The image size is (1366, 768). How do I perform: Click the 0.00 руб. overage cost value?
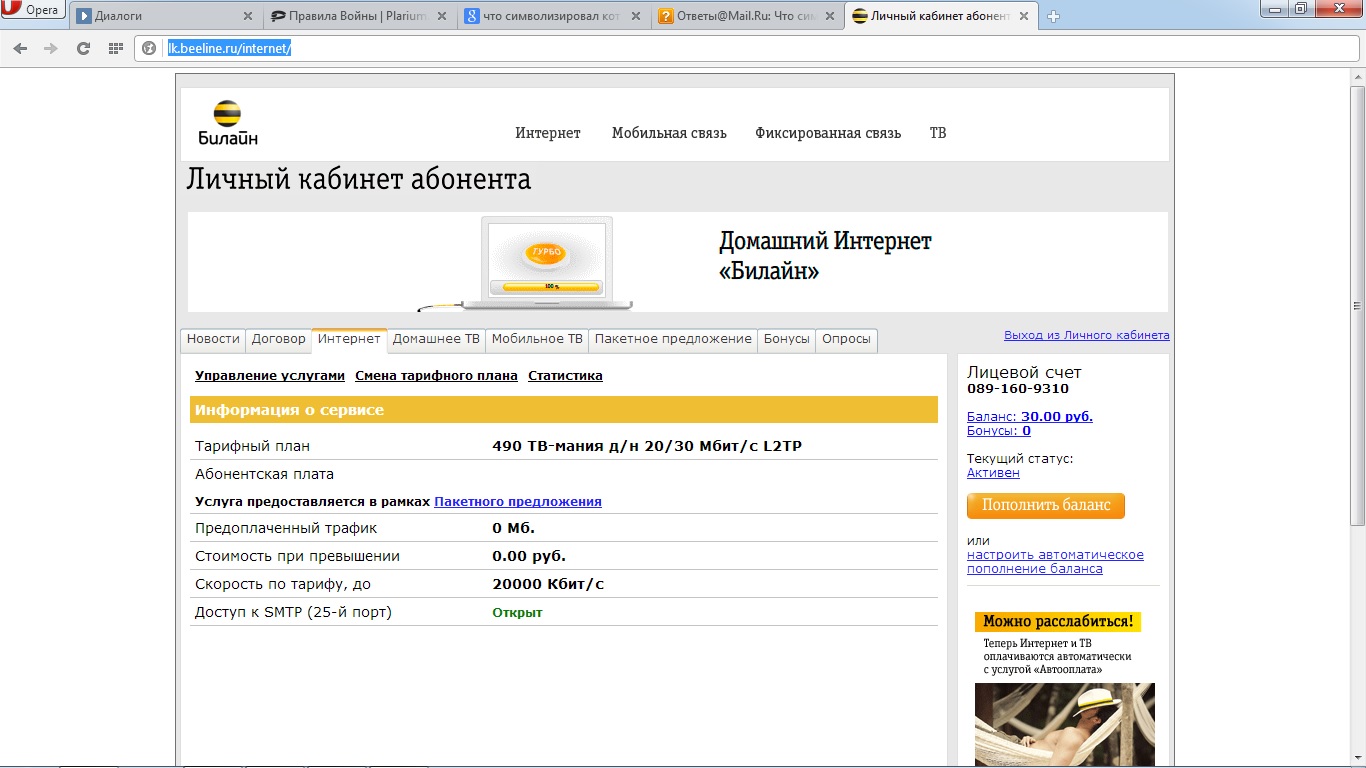[x=529, y=556]
